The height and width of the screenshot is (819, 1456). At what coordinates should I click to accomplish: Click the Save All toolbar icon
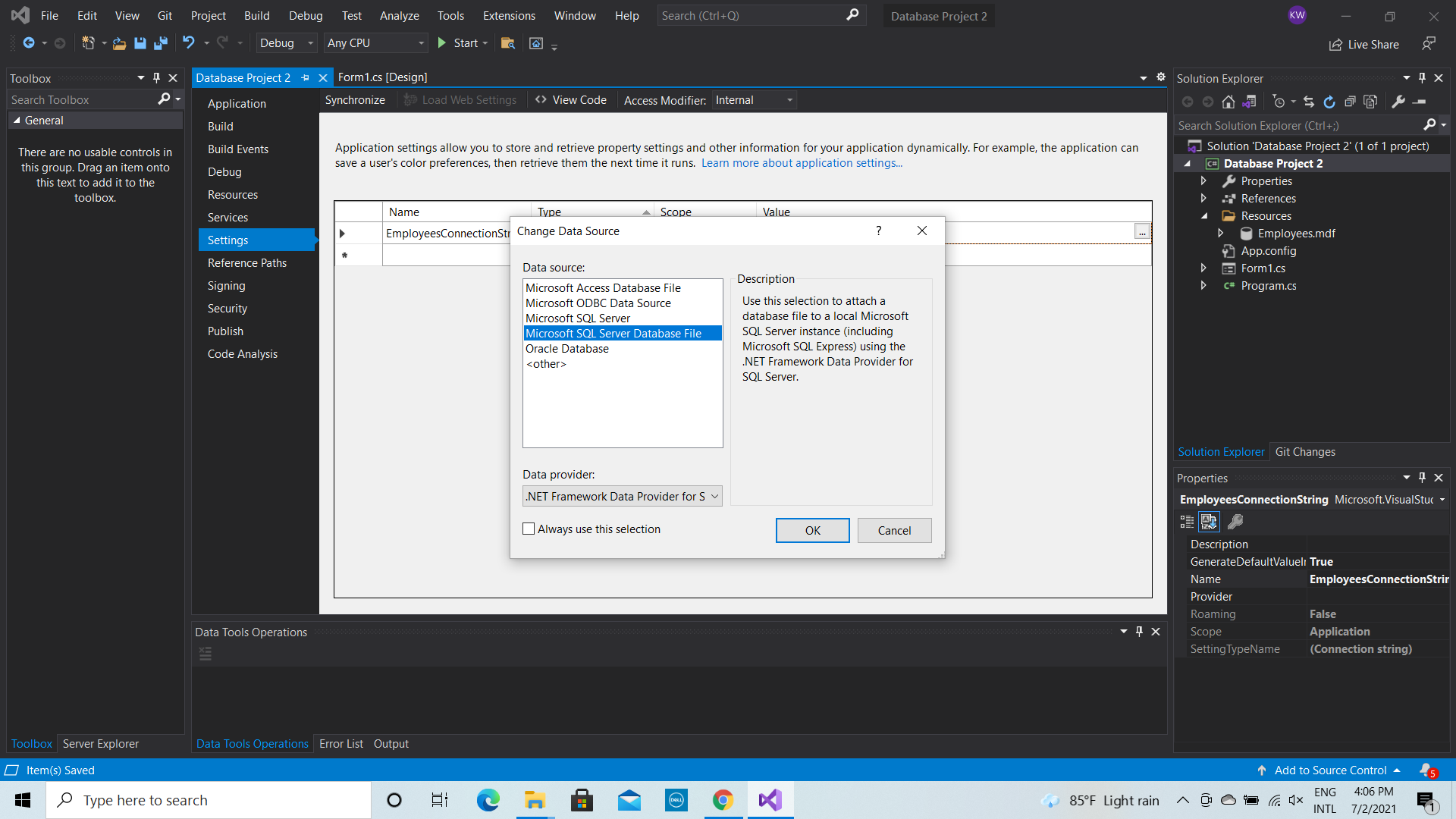161,43
